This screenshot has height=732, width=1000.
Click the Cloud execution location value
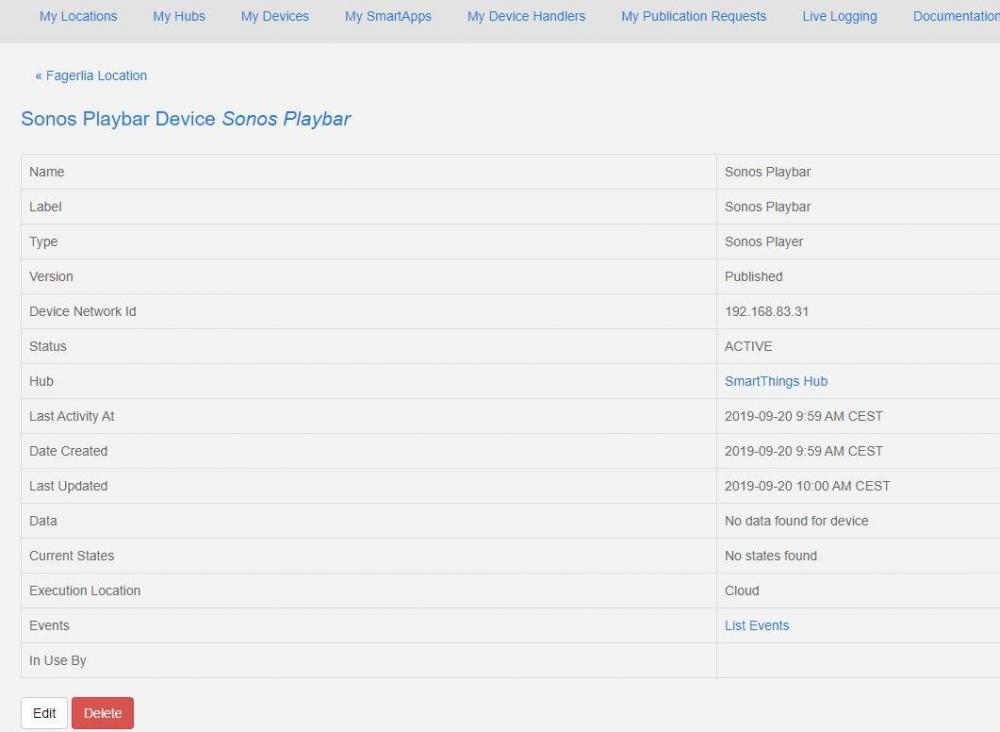(x=742, y=590)
